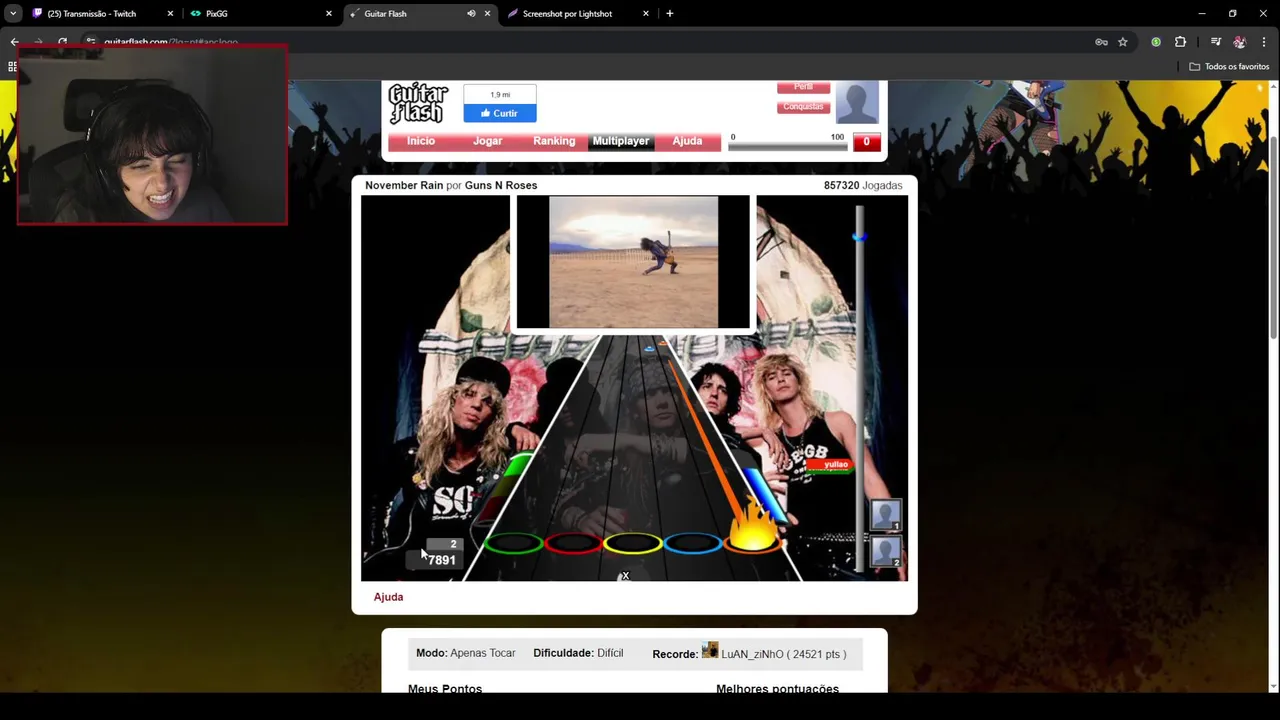This screenshot has width=1280, height=720.
Task: Open Ajuda in the red menu bar
Action: click(x=687, y=141)
